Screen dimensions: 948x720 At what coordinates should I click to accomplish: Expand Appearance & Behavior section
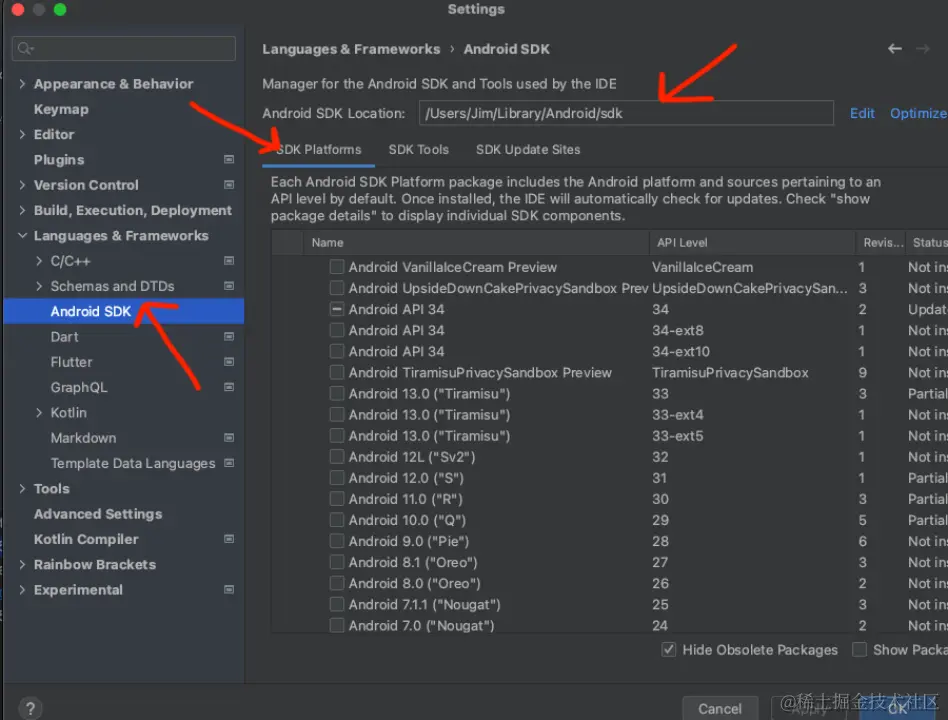(22, 84)
